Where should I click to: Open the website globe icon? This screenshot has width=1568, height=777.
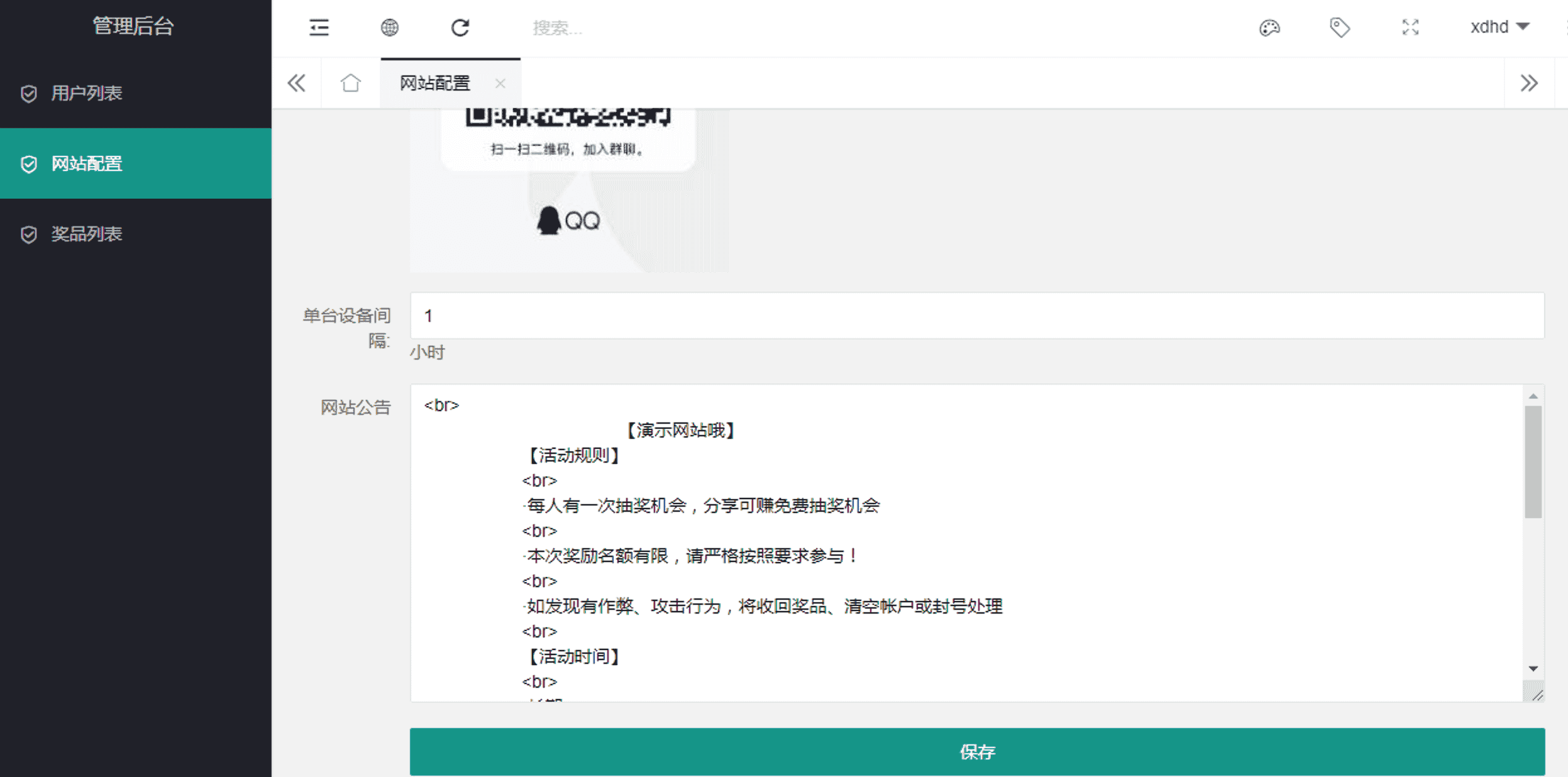coord(390,28)
